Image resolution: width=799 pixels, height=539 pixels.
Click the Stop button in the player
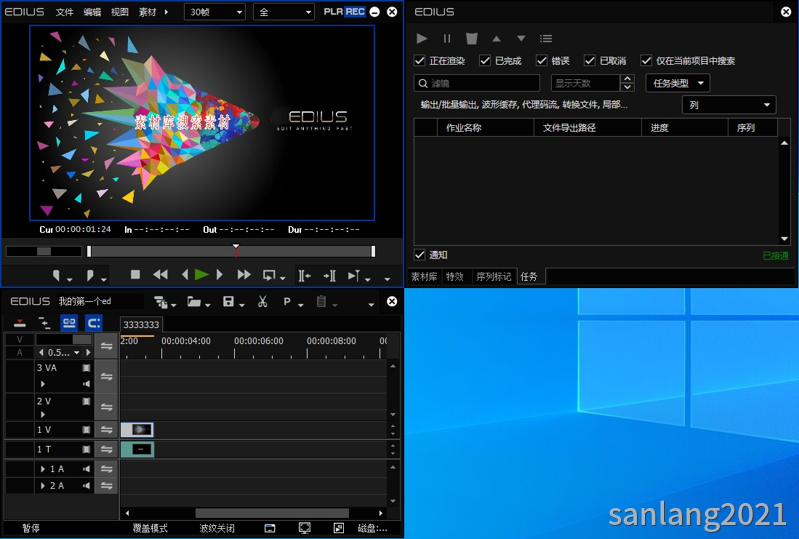[x=135, y=275]
